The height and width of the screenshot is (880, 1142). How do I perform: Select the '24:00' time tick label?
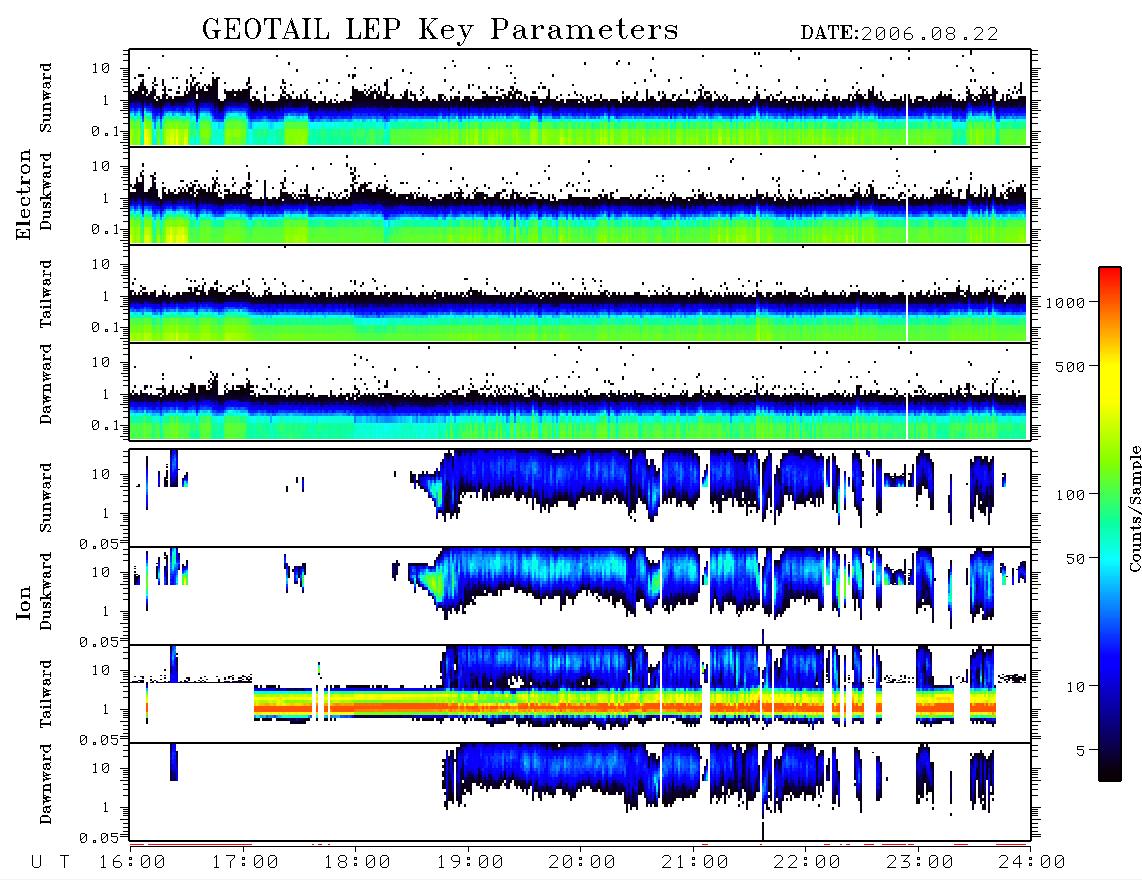[x=1033, y=863]
